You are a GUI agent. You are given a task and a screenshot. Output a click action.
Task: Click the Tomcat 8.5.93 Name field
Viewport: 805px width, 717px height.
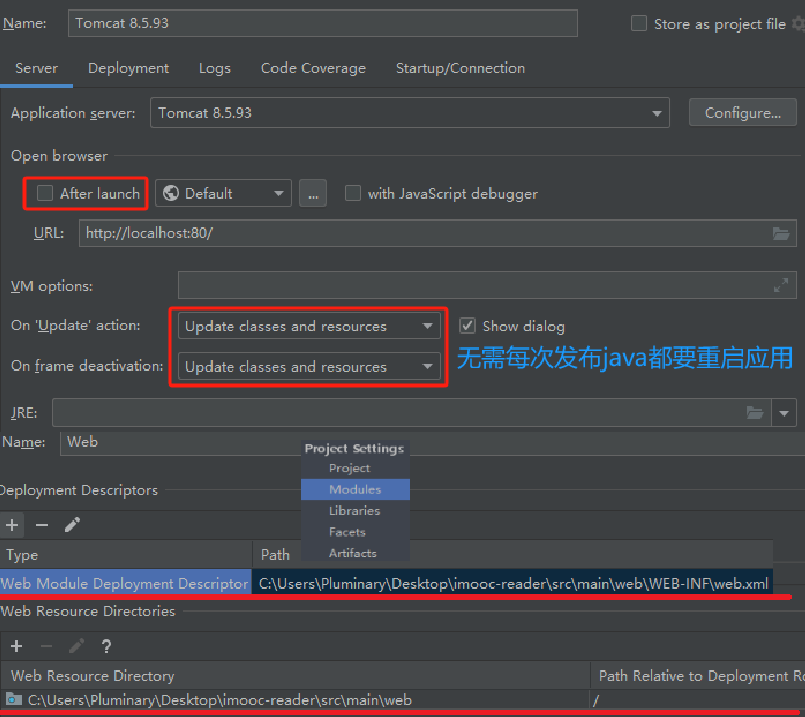(x=322, y=24)
